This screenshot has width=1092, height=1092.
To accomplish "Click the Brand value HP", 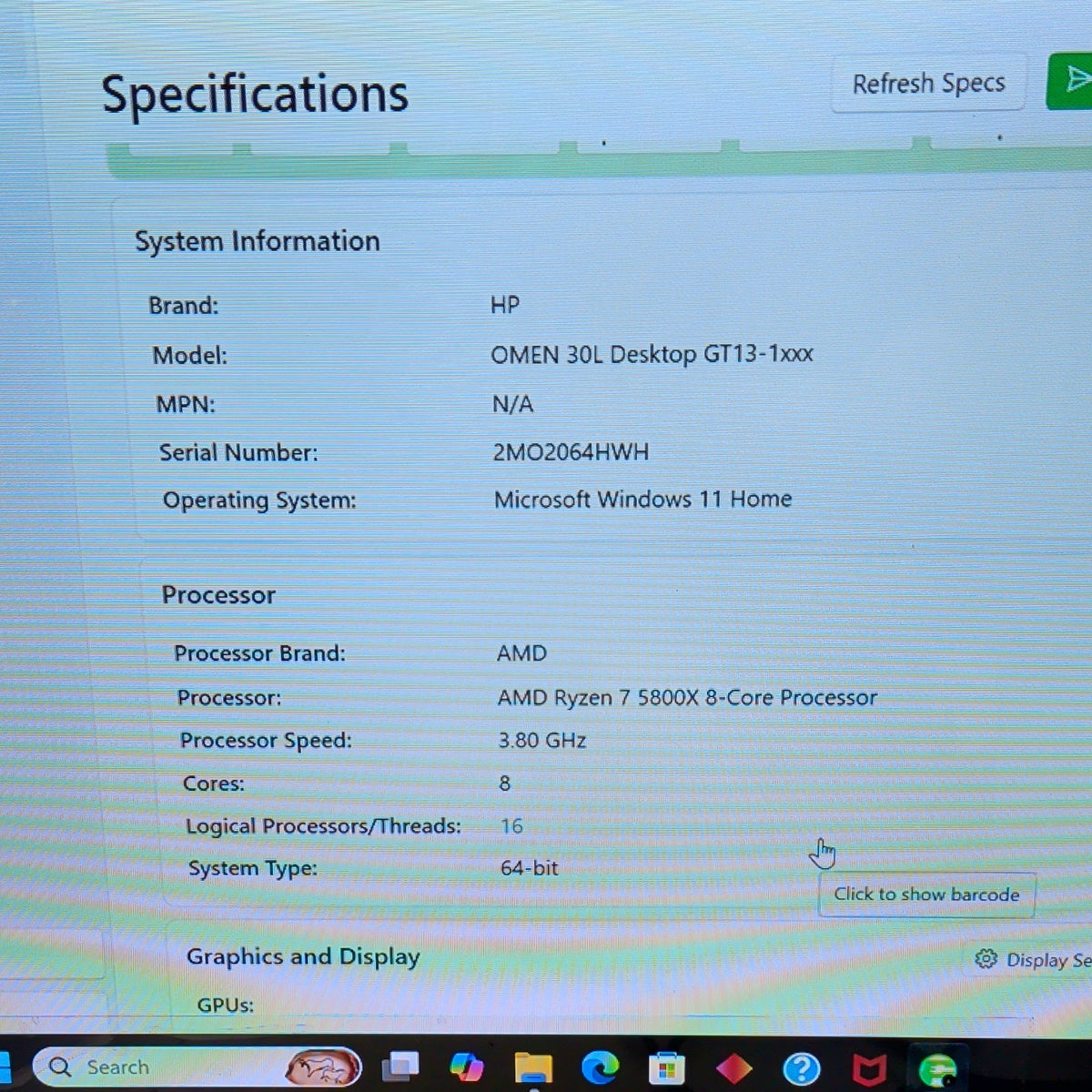I will point(505,305).
